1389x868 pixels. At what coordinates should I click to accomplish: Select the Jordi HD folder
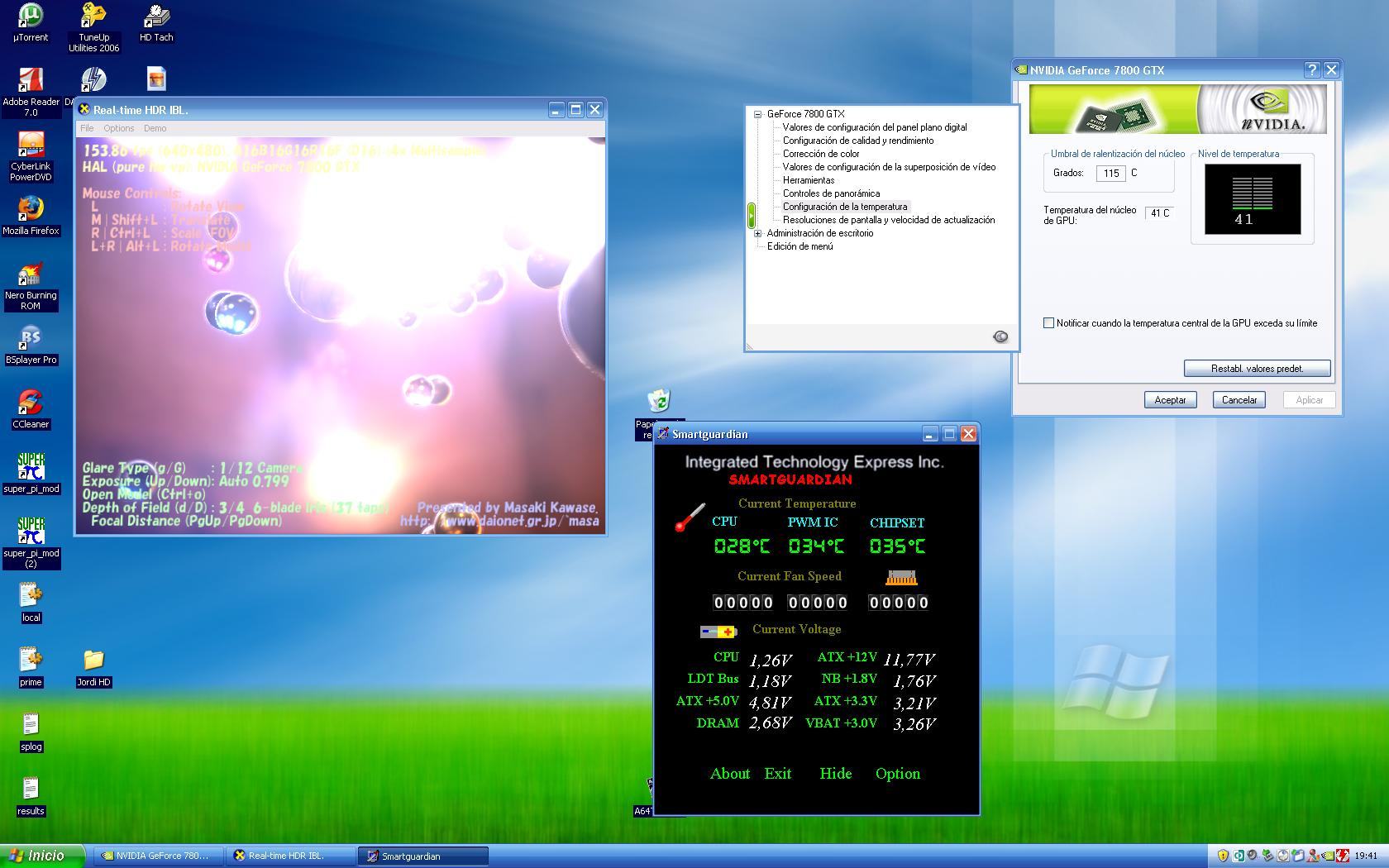[x=93, y=667]
